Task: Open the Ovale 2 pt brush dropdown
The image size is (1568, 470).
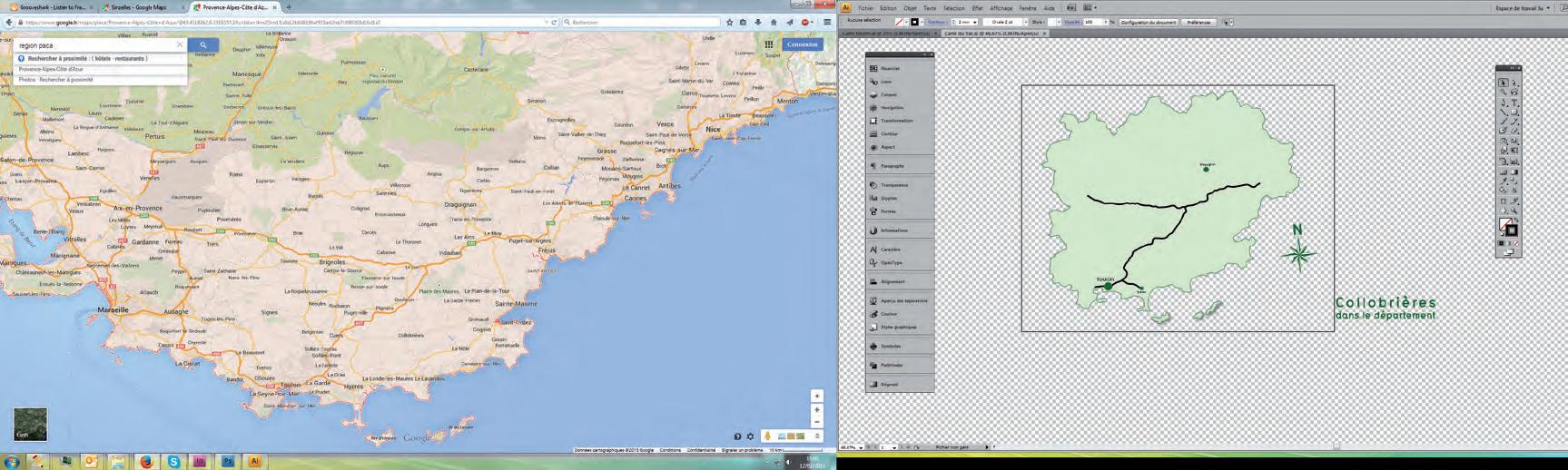Action: (x=1025, y=22)
